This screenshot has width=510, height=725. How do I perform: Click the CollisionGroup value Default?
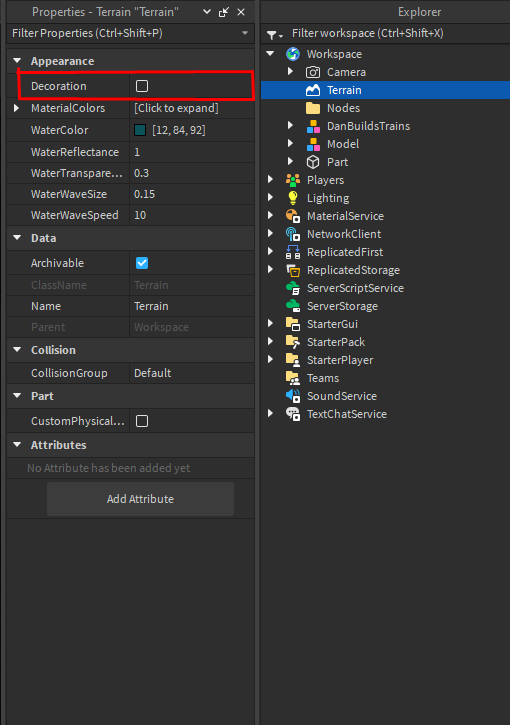point(192,373)
